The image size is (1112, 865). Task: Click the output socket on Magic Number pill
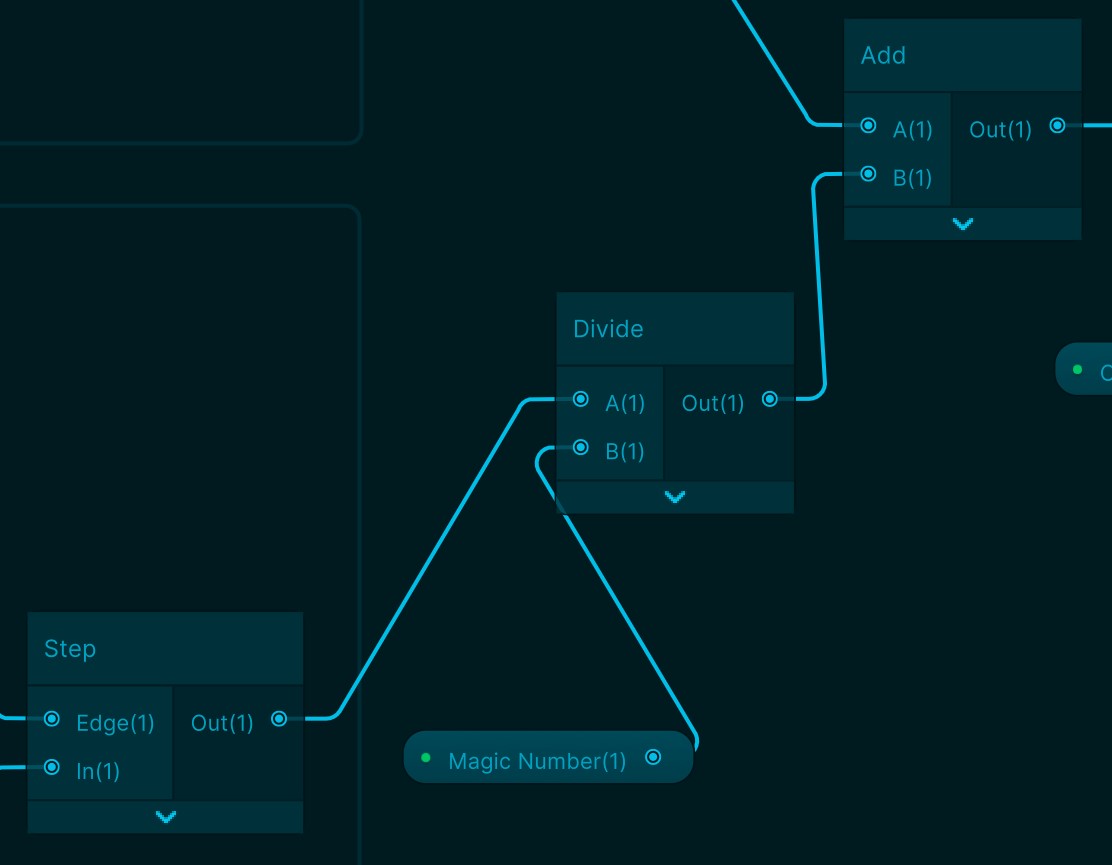pos(653,758)
